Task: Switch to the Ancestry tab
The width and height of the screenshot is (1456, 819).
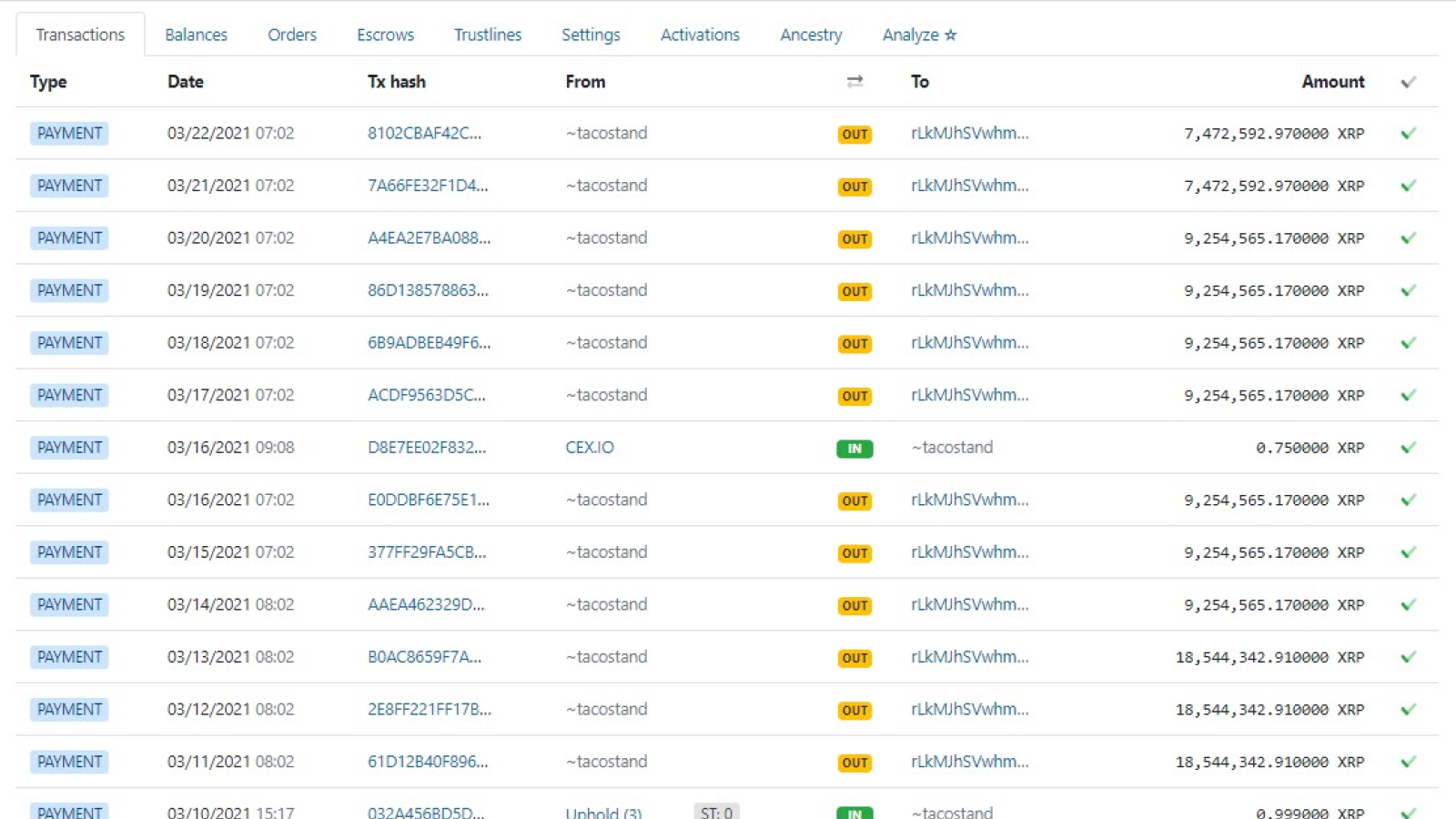Action: pyautogui.click(x=811, y=35)
